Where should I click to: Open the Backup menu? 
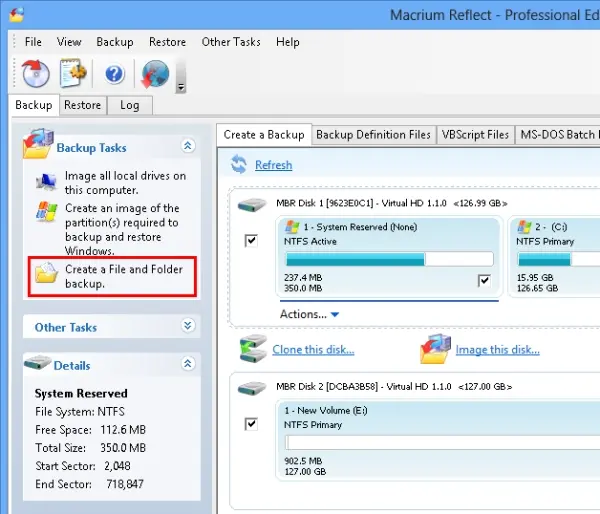point(115,42)
